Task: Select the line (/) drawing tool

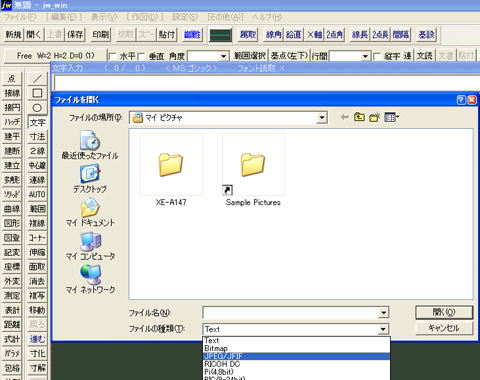Action: 37,79
